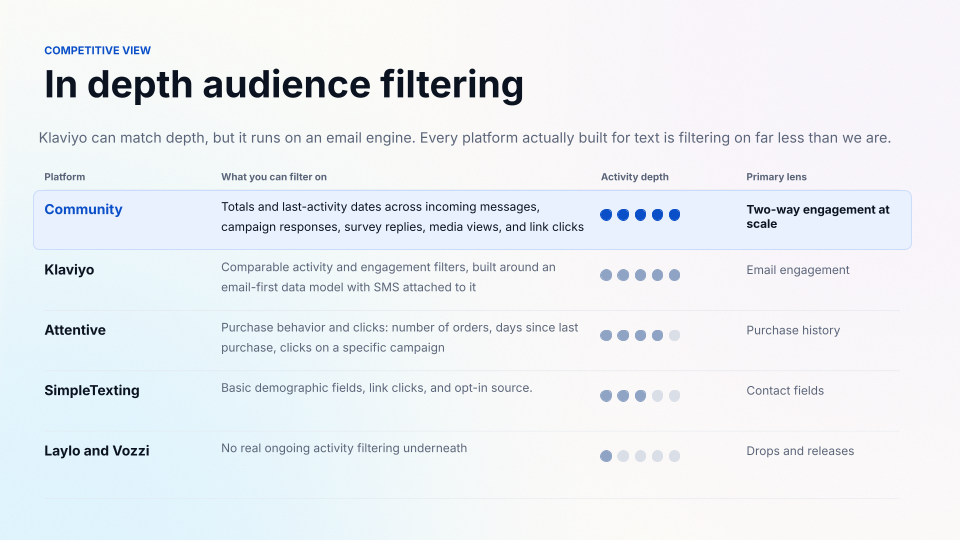Select the 'SimpleTexting' platform name
Image resolution: width=960 pixels, height=540 pixels.
92,391
